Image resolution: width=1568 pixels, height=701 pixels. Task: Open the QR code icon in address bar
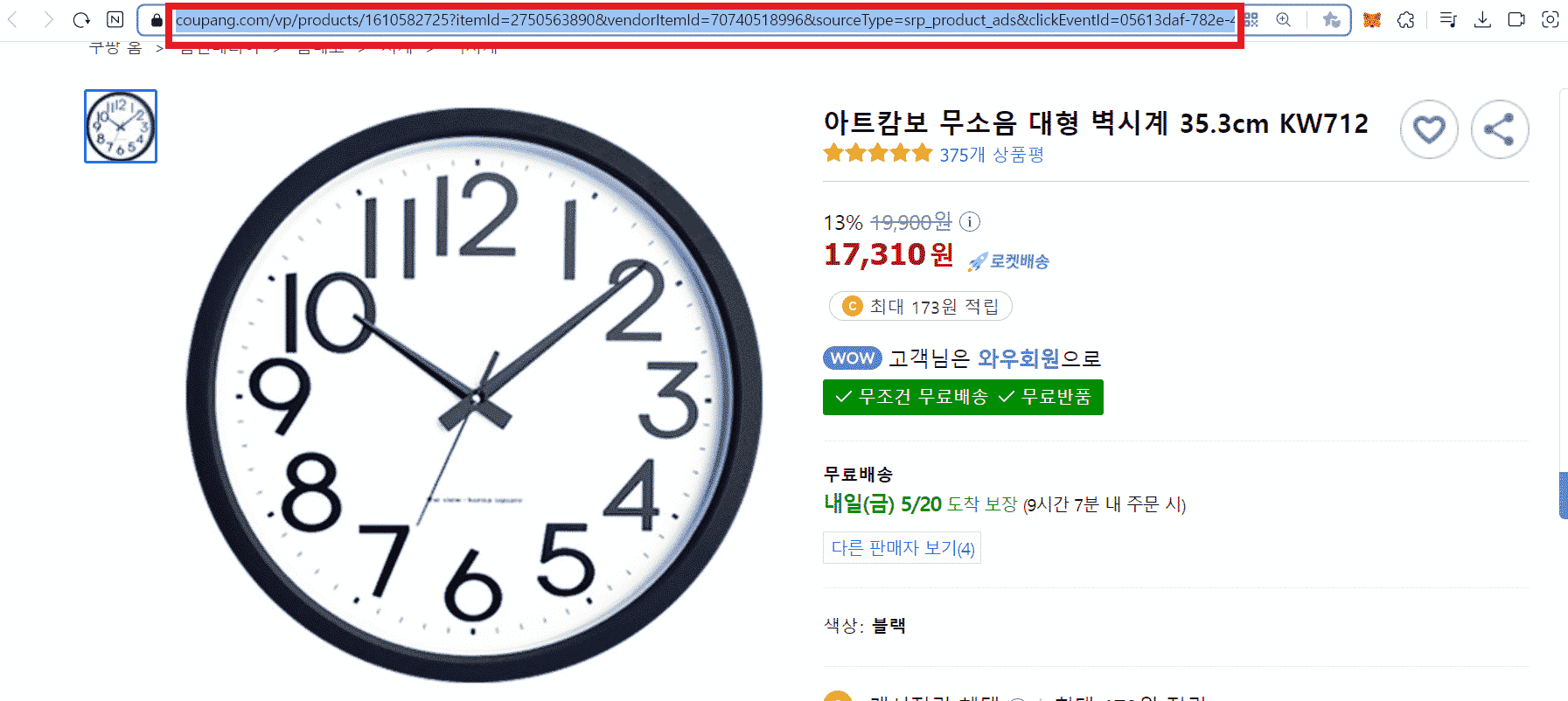click(1251, 19)
